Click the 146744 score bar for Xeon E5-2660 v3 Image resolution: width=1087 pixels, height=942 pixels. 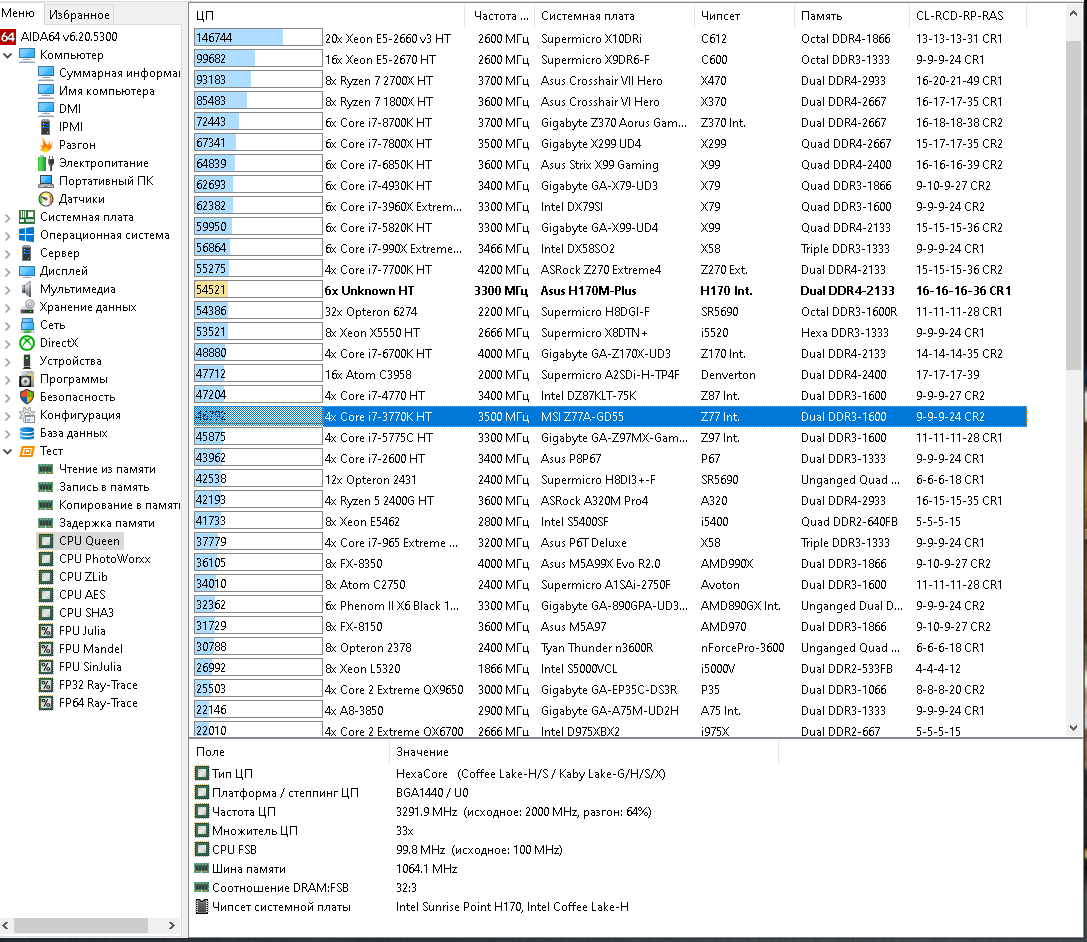[258, 38]
